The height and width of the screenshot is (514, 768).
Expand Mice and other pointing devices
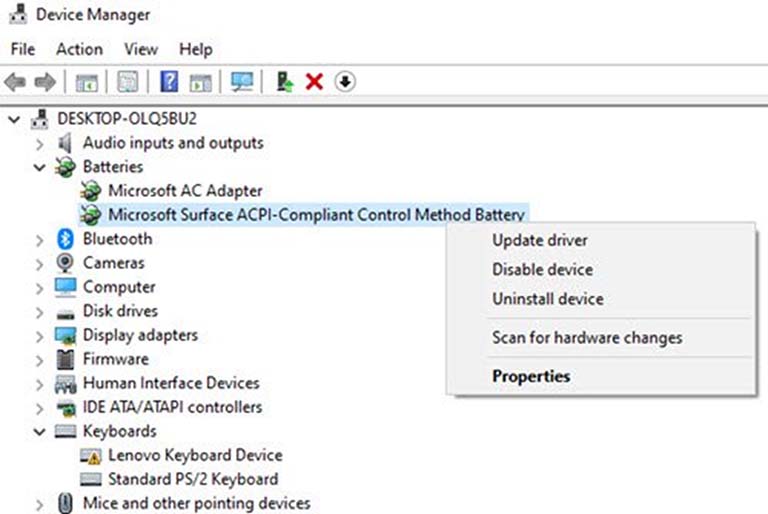(x=40, y=504)
